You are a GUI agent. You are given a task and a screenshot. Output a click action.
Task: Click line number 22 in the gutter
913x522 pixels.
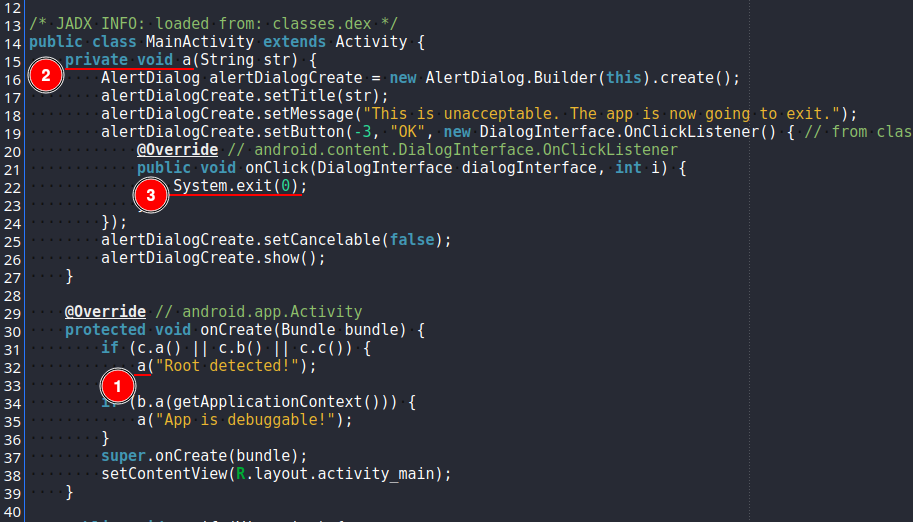(12, 186)
